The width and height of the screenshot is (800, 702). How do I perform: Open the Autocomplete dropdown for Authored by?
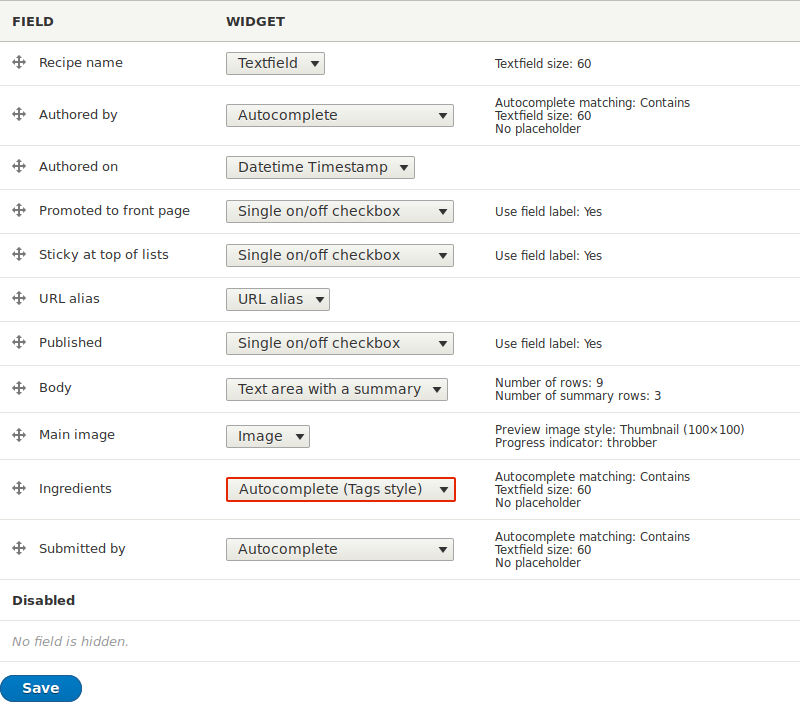[339, 114]
